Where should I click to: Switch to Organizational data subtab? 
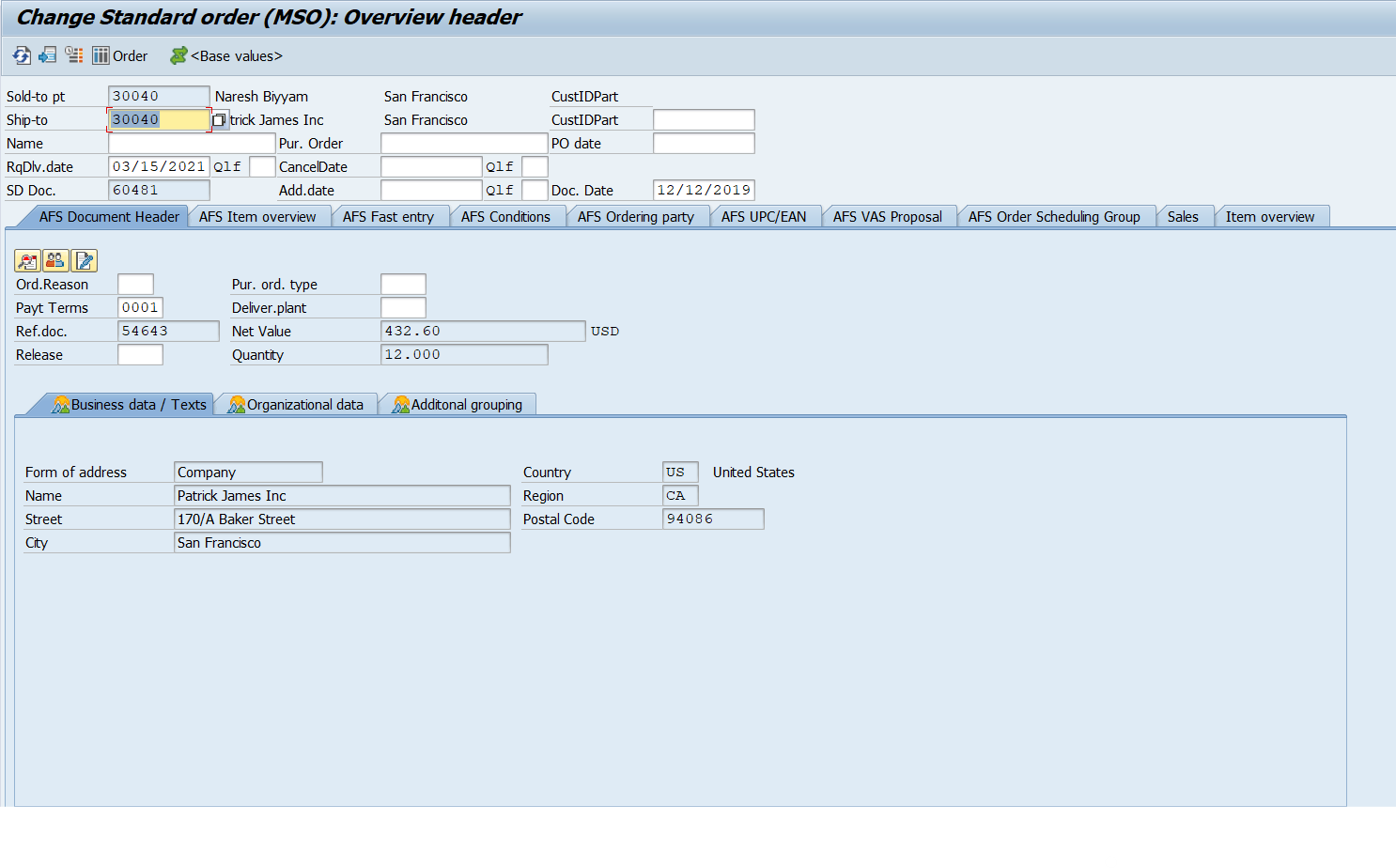click(296, 405)
